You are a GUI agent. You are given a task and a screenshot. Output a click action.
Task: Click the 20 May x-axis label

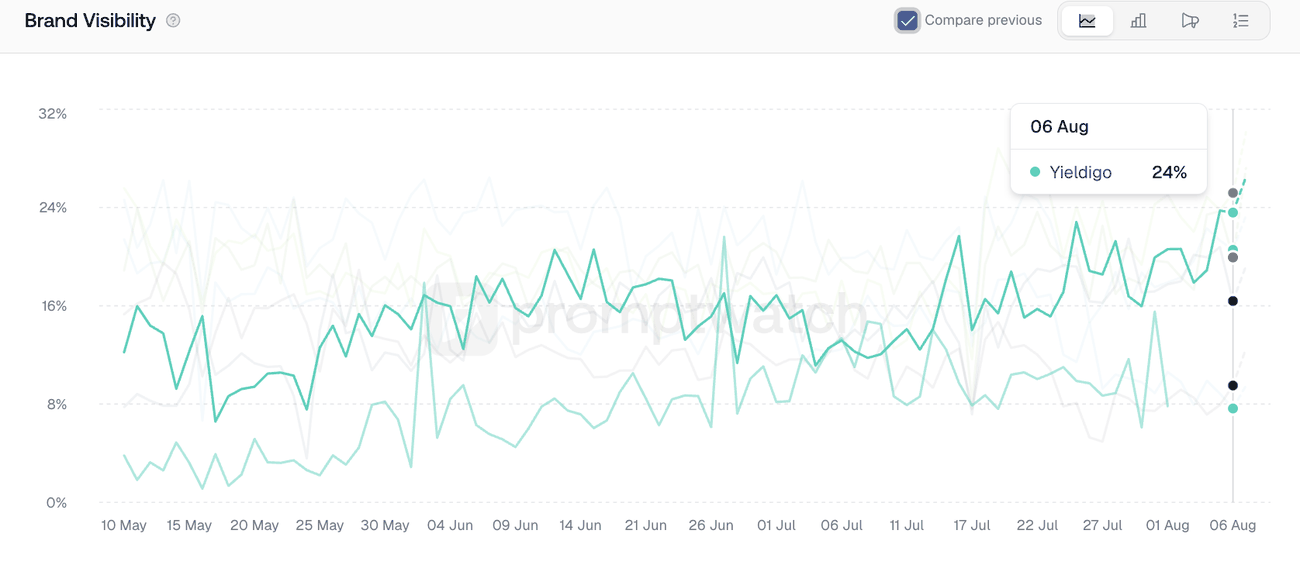(x=255, y=525)
